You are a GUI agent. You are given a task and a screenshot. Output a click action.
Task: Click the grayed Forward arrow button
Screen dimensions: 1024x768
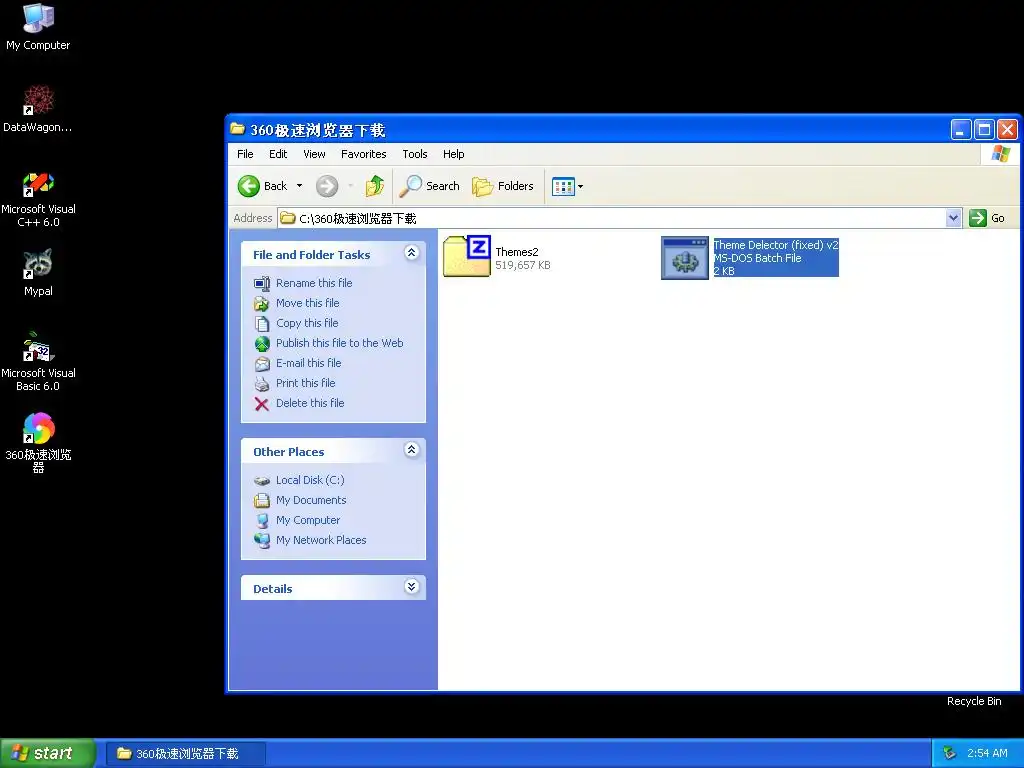(x=327, y=186)
